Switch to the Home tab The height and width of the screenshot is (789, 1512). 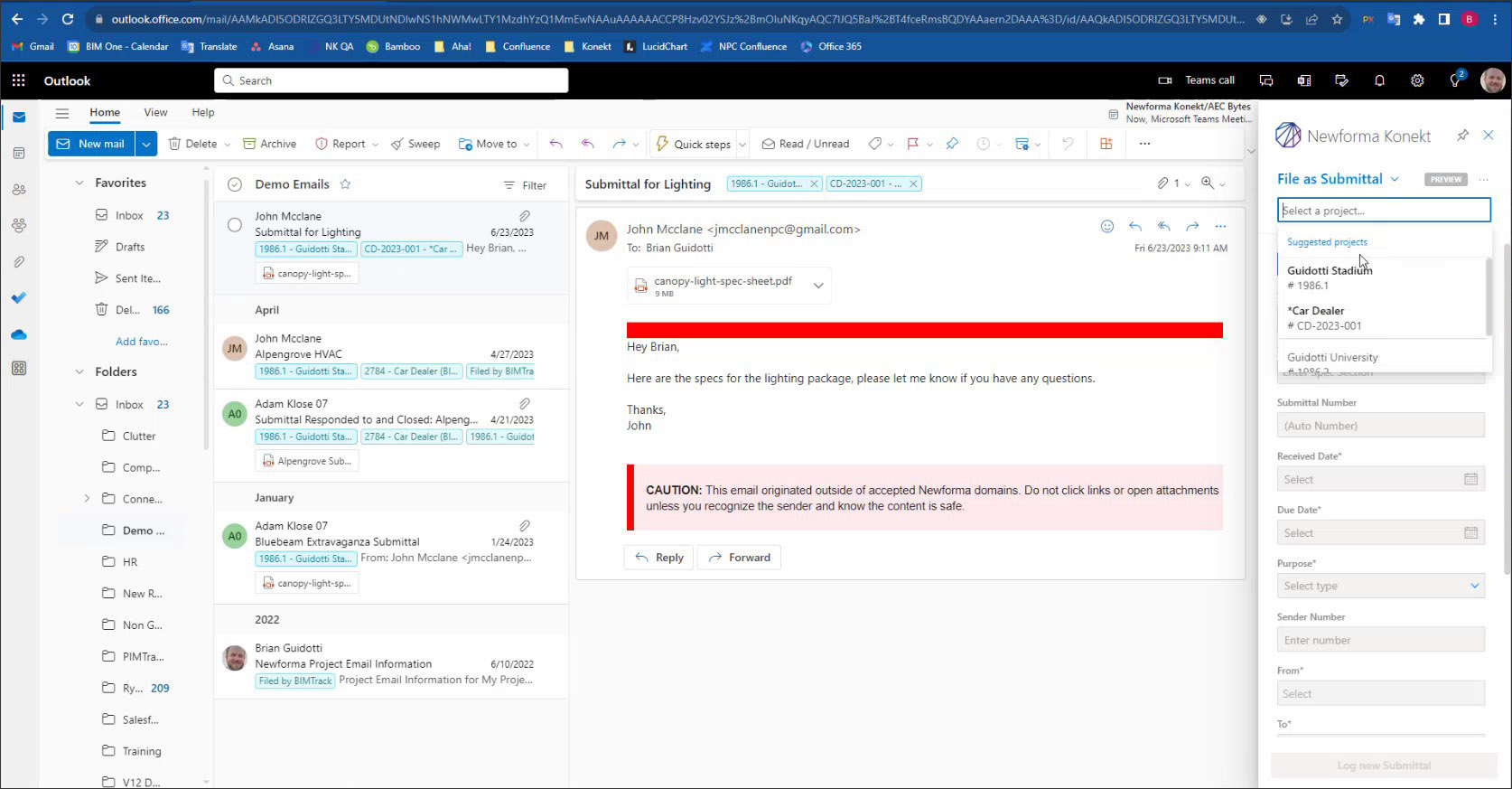105,113
